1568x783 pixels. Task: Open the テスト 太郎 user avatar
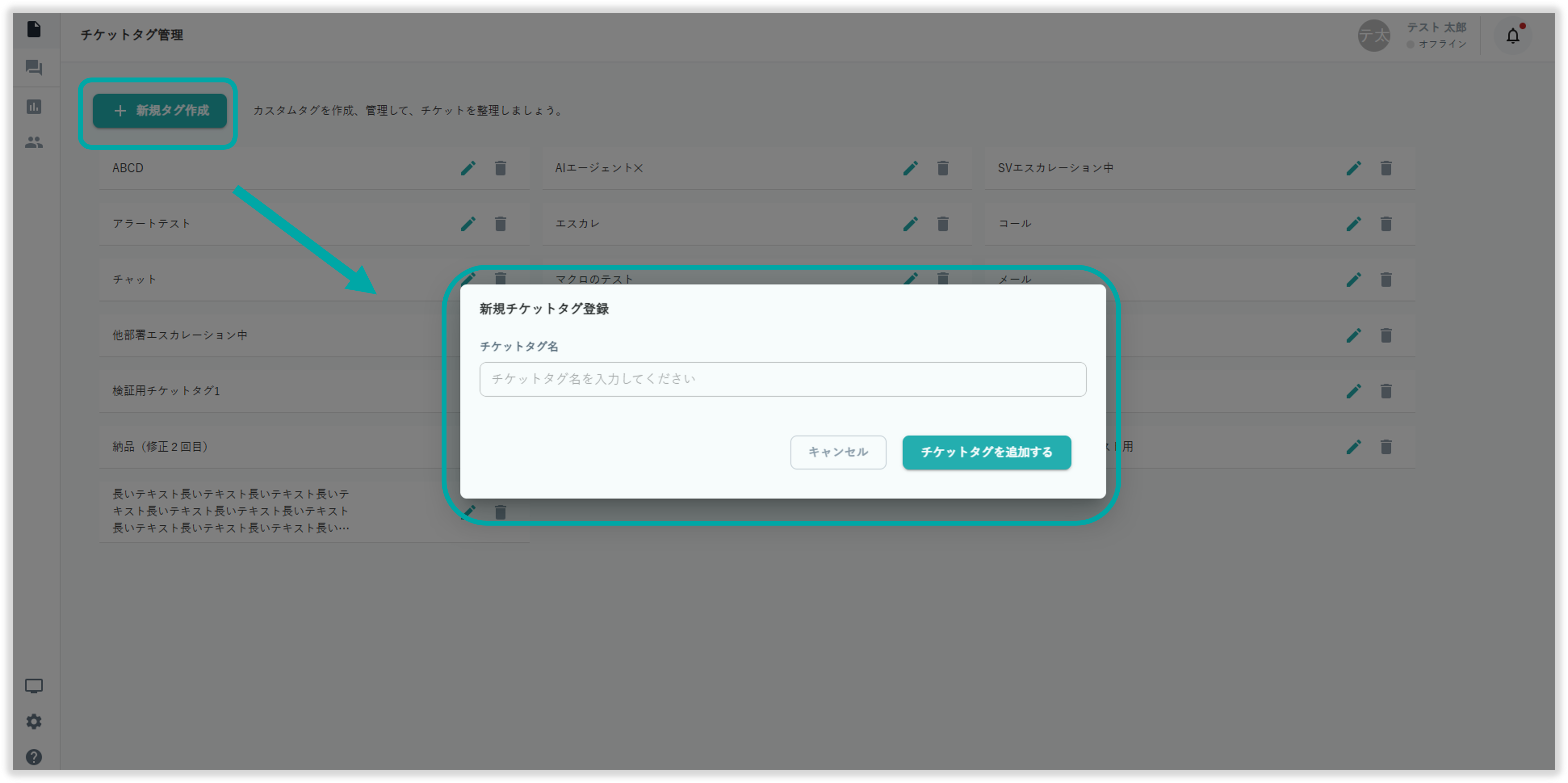coord(1374,36)
